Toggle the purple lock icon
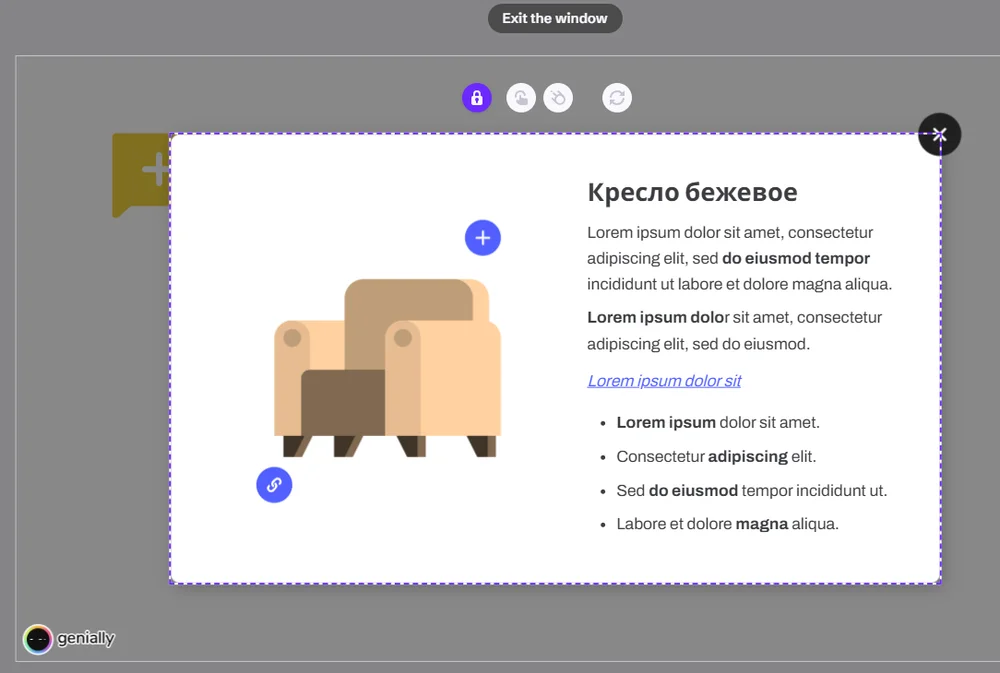 477,98
